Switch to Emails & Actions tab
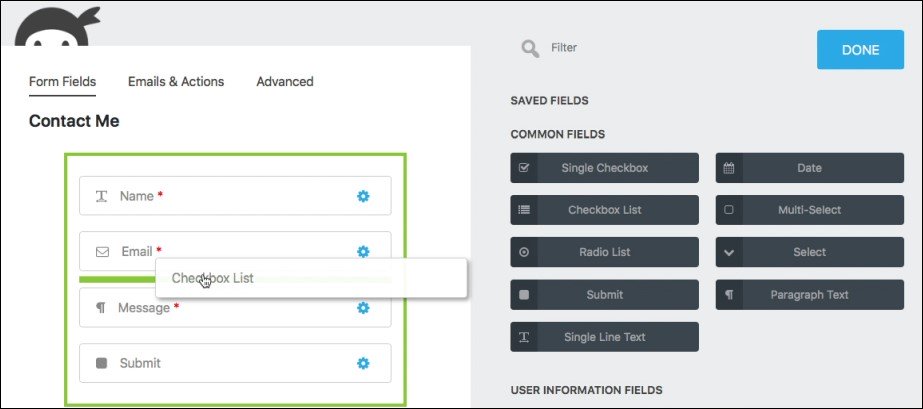Screen dimensions: 923x409 (x=176, y=82)
